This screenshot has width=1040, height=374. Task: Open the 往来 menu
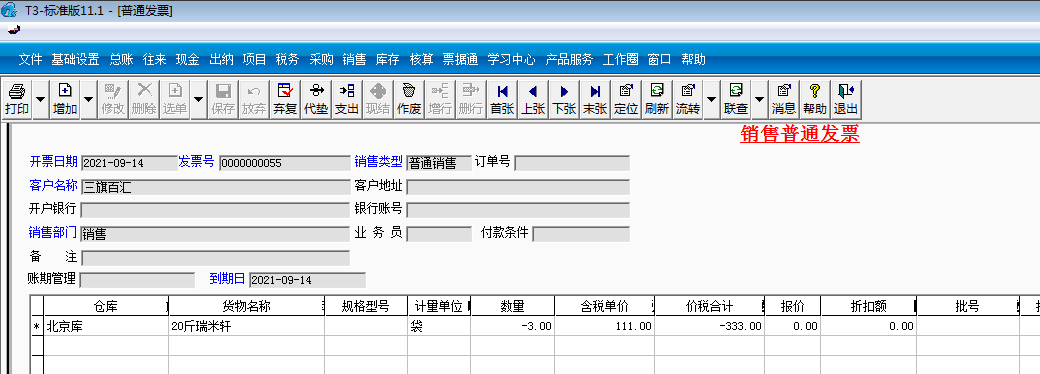(155, 60)
